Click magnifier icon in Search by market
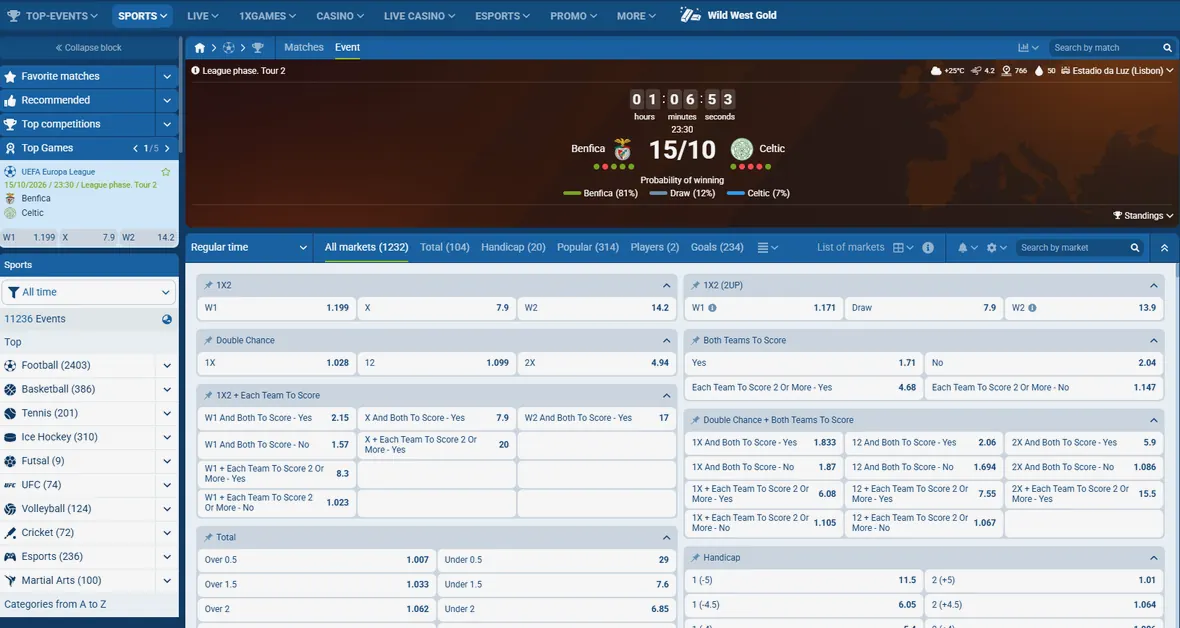1180x628 pixels. click(x=1135, y=248)
